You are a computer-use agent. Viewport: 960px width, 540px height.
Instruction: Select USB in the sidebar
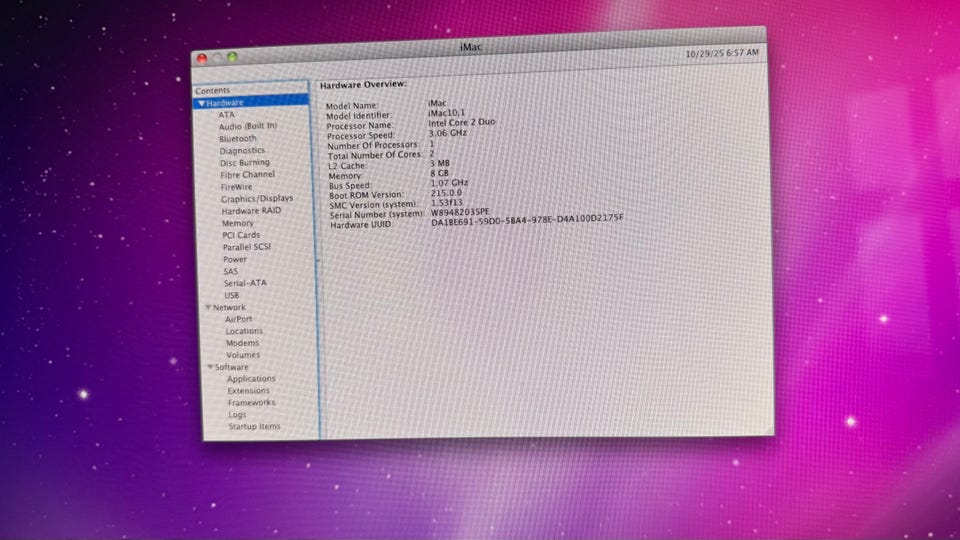click(232, 295)
